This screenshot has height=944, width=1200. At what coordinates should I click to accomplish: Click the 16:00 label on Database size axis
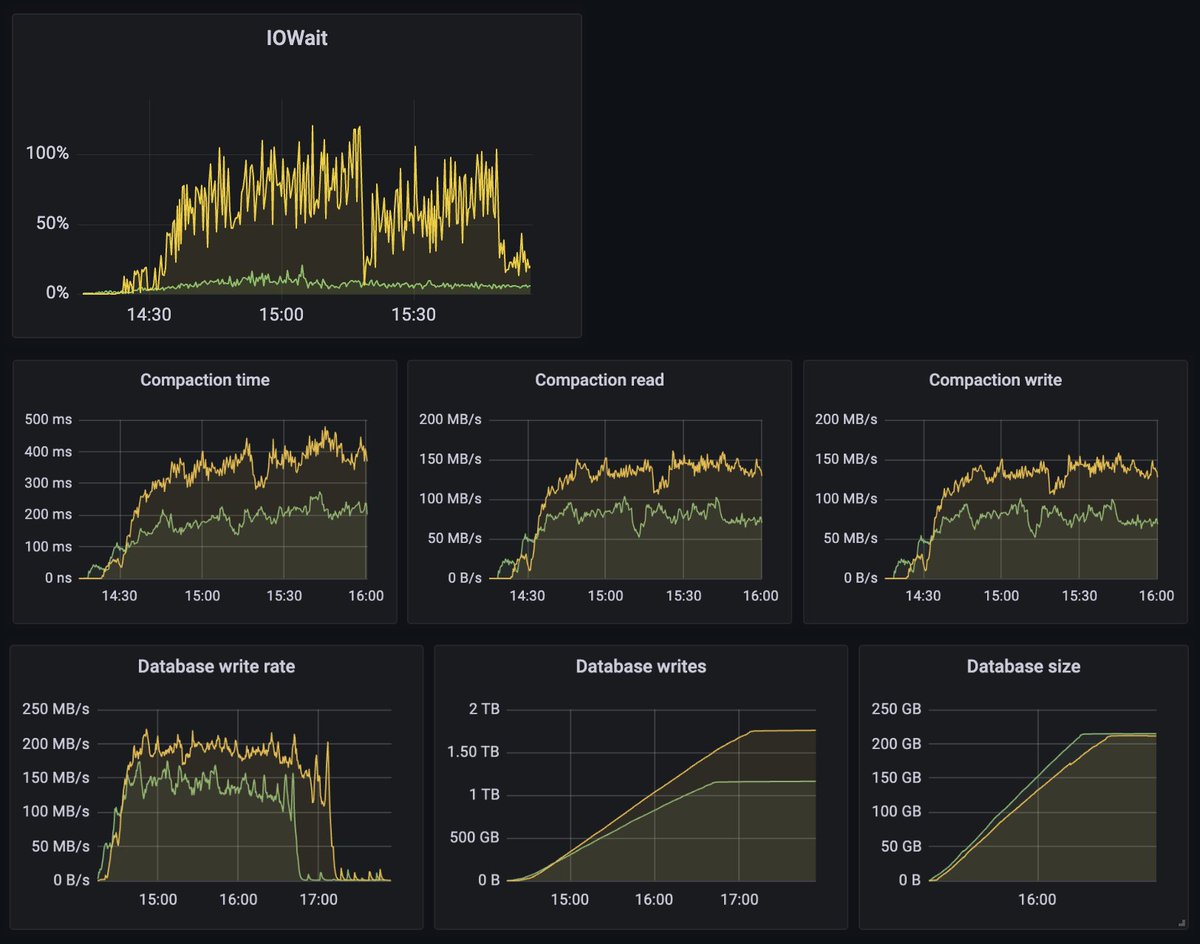click(1038, 900)
